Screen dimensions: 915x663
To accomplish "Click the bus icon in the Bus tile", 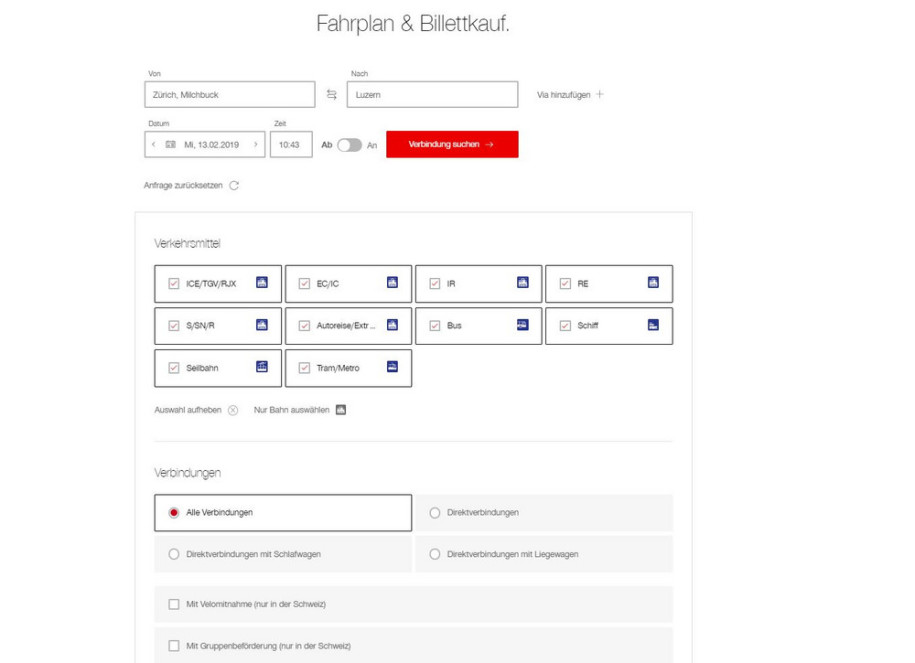I will click(523, 324).
